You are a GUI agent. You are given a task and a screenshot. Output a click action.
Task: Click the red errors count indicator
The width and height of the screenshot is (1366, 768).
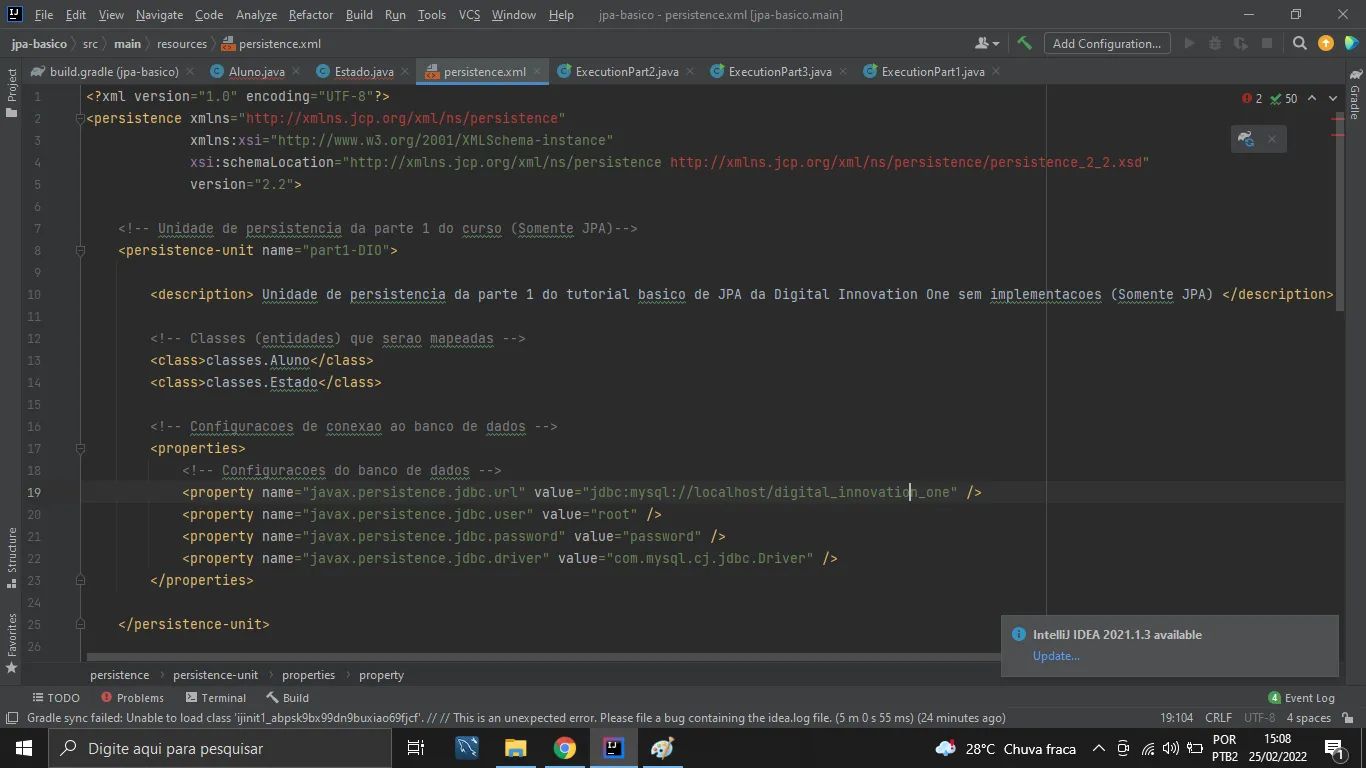point(1252,99)
